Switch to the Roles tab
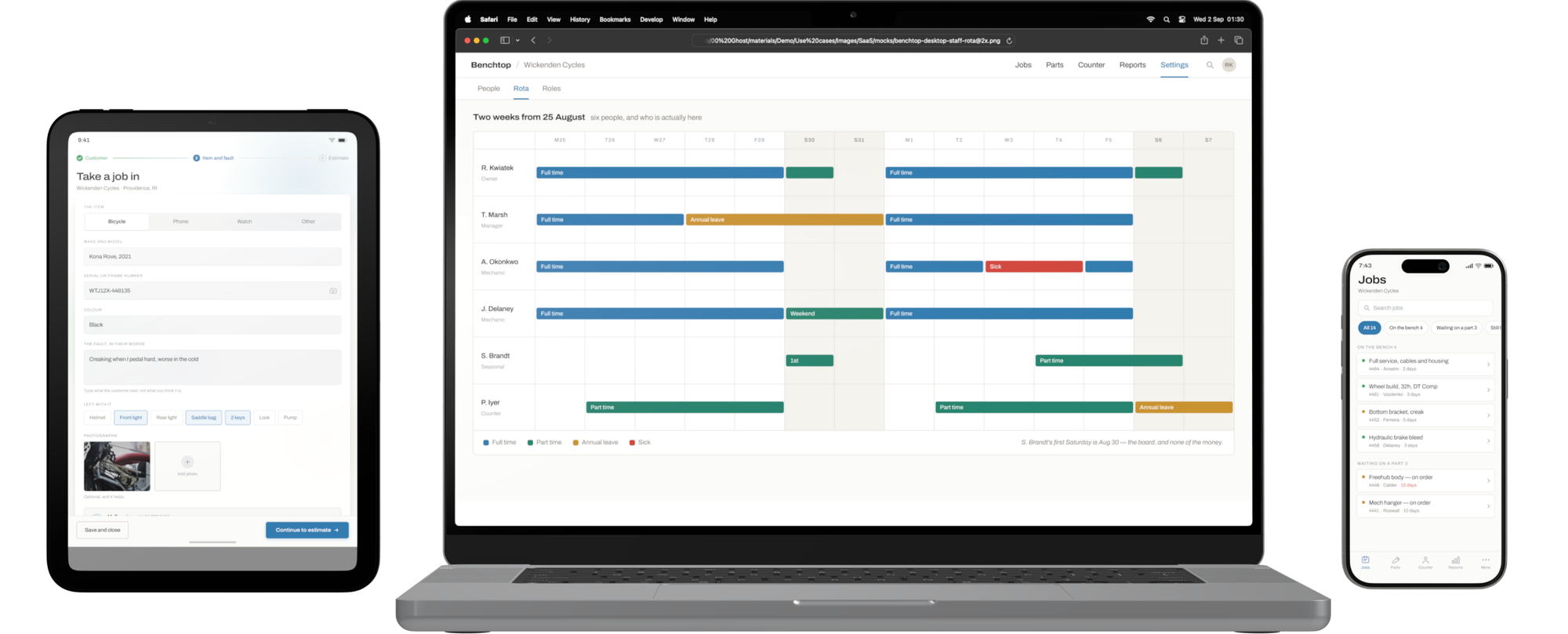This screenshot has height=634, width=1568. point(551,89)
